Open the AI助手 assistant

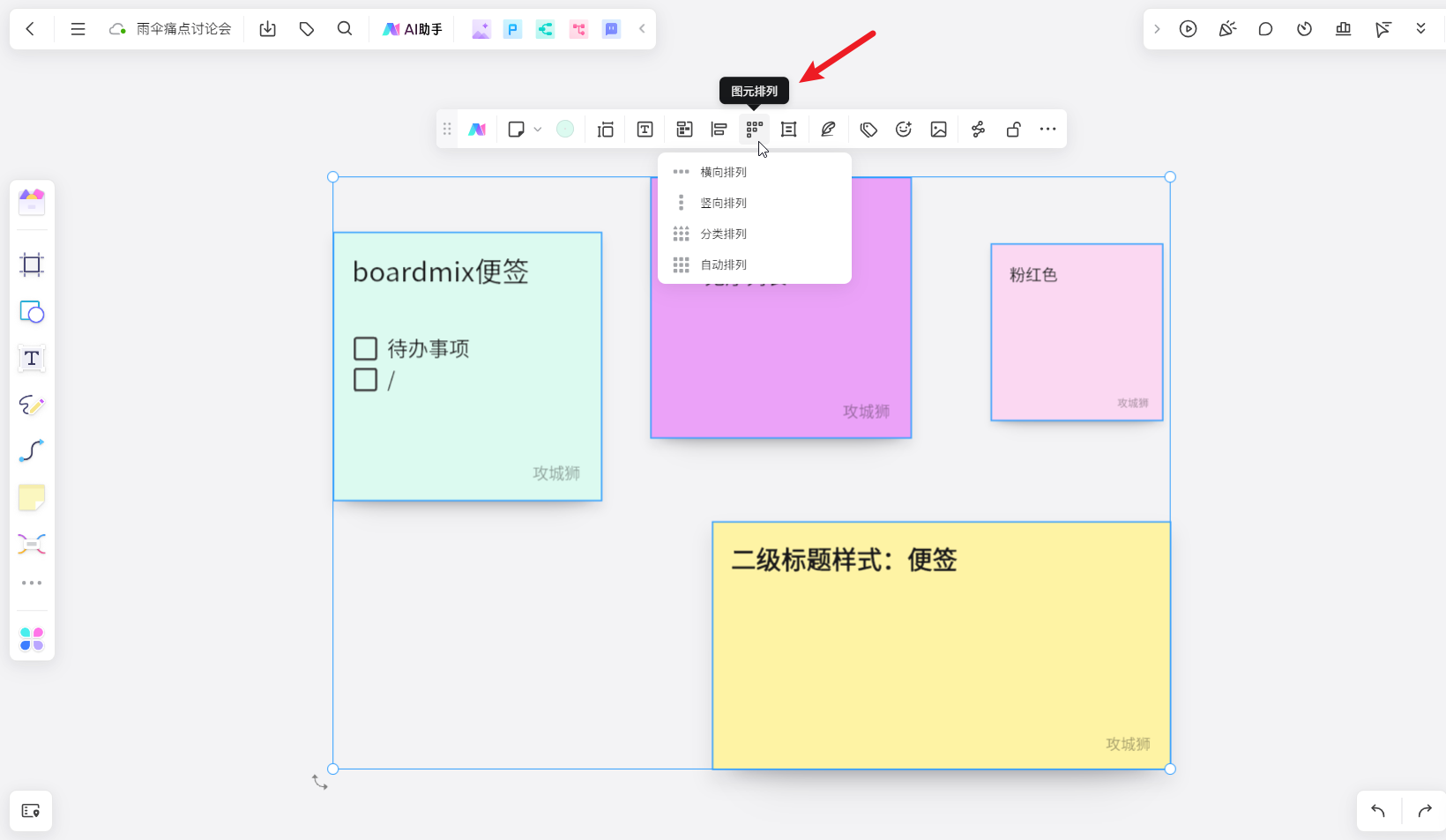coord(412,28)
